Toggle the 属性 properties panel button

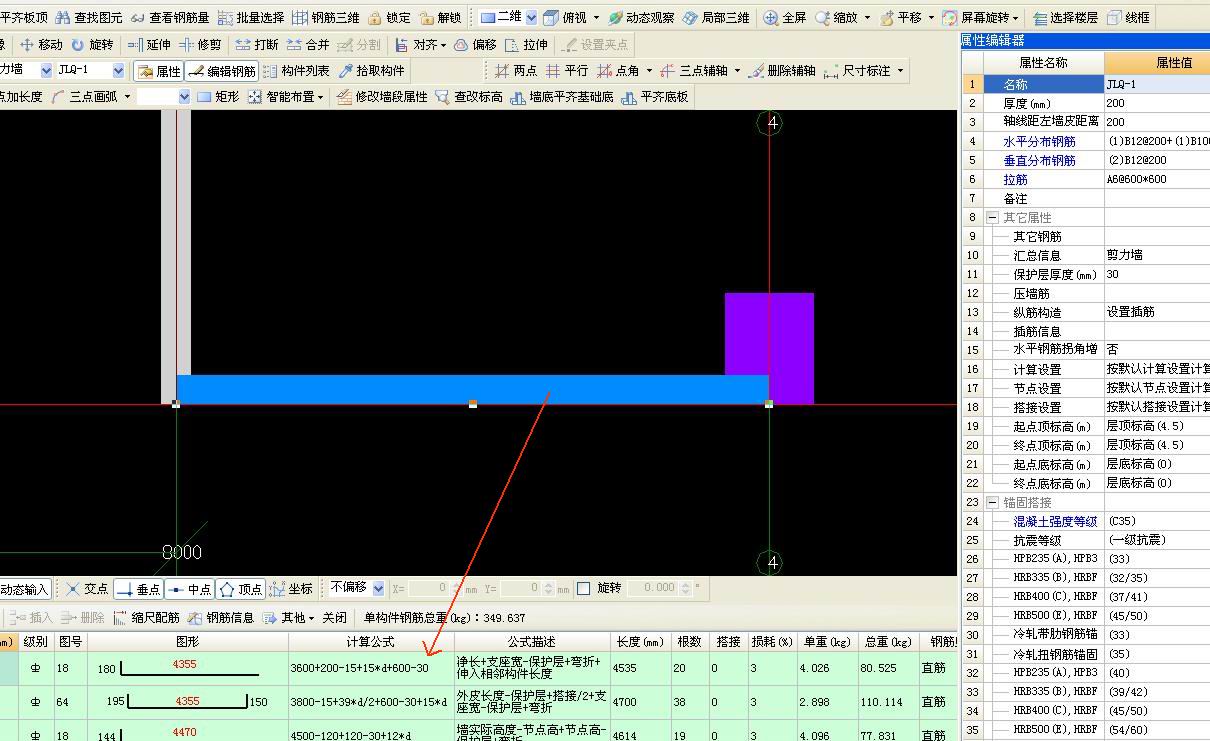[x=159, y=71]
